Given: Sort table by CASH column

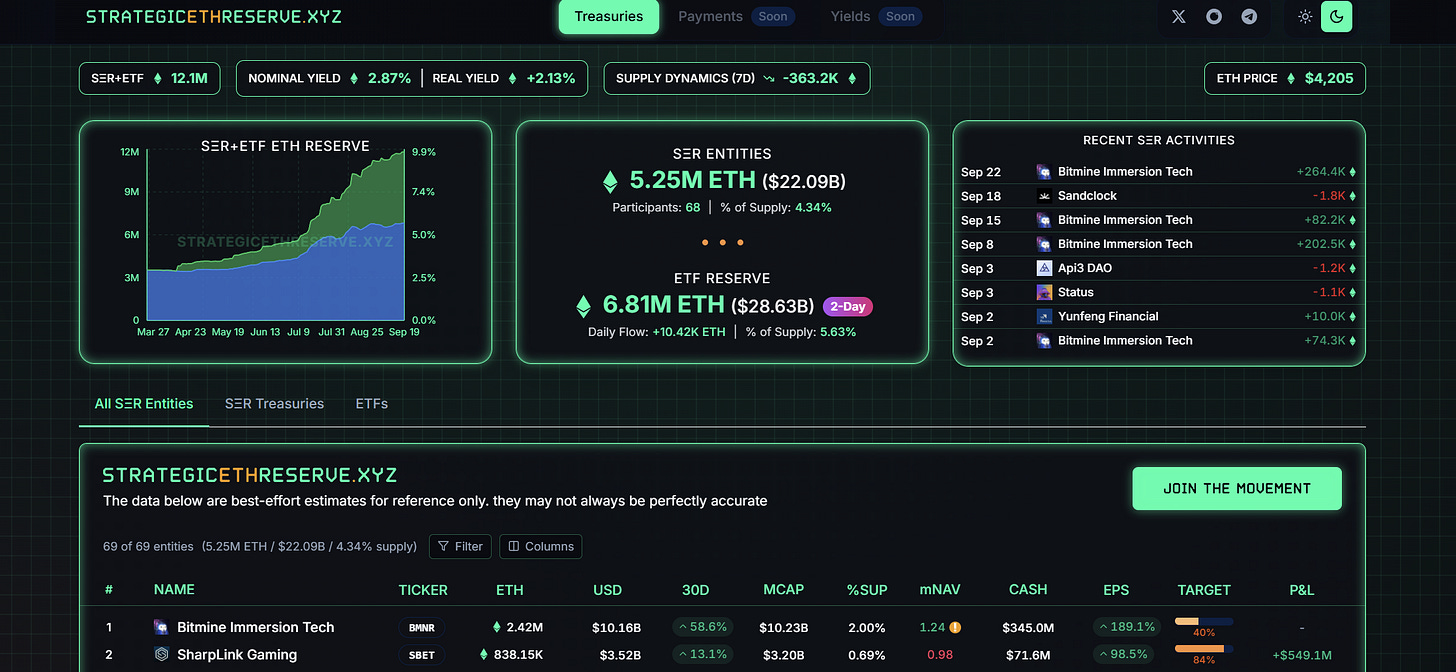Looking at the screenshot, I should pyautogui.click(x=1028, y=589).
